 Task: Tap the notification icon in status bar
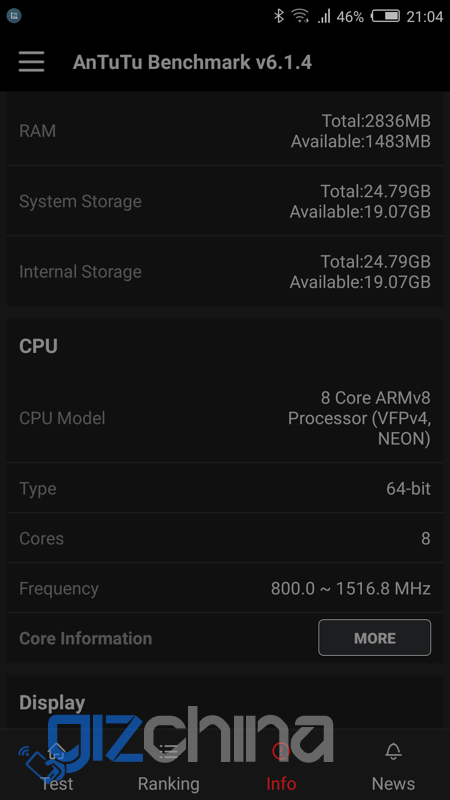pyautogui.click(x=14, y=16)
